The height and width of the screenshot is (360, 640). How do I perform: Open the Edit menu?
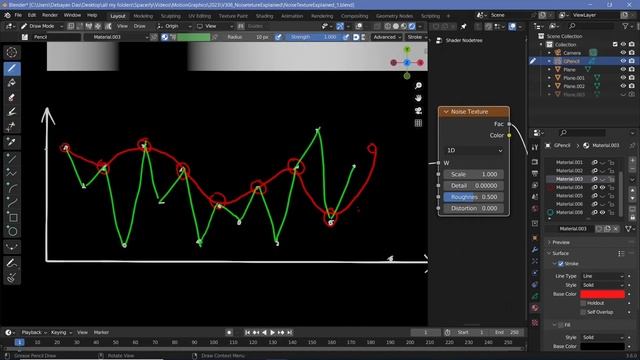pyautogui.click(x=32, y=15)
